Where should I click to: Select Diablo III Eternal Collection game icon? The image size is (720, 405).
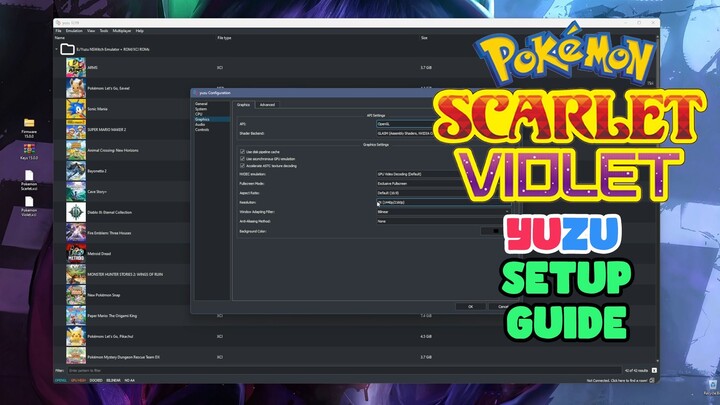point(76,212)
